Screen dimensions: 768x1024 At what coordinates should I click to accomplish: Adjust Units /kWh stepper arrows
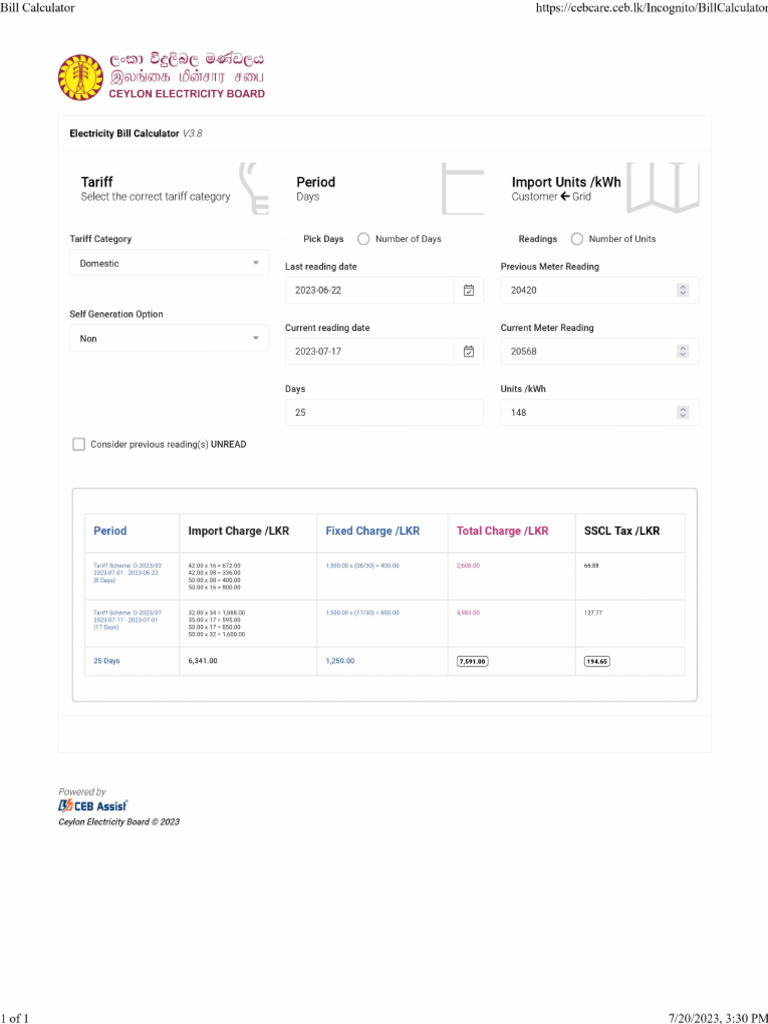(x=682, y=412)
